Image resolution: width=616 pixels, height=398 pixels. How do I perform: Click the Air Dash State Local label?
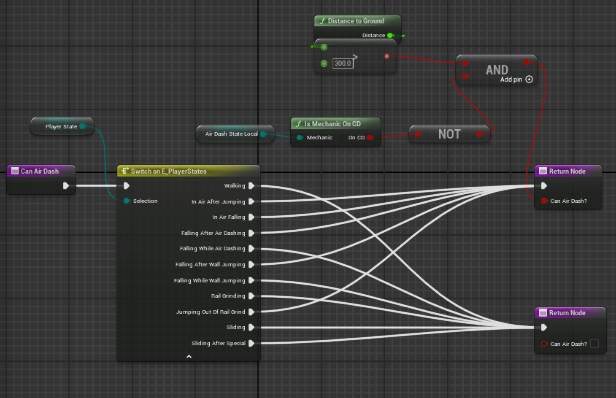pyautogui.click(x=231, y=134)
